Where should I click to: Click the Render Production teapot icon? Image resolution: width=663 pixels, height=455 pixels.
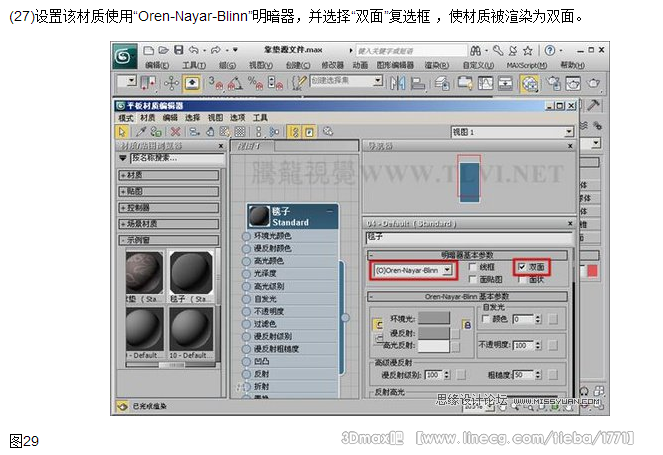pos(593,83)
